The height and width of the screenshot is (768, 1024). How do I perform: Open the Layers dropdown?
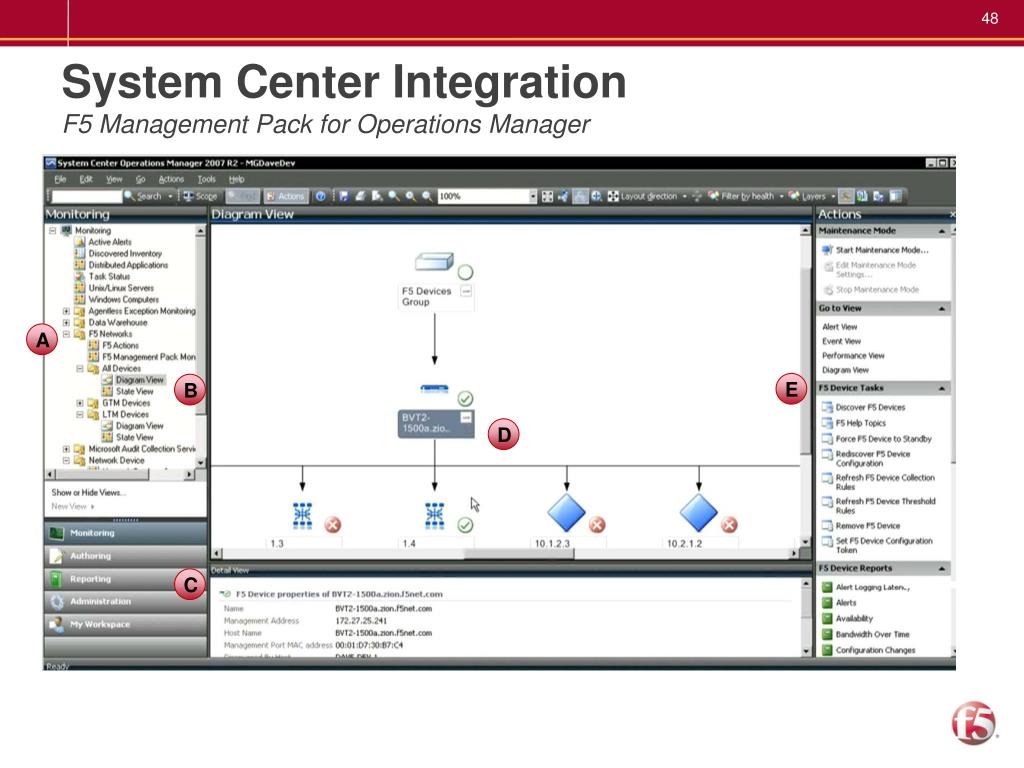pos(833,196)
